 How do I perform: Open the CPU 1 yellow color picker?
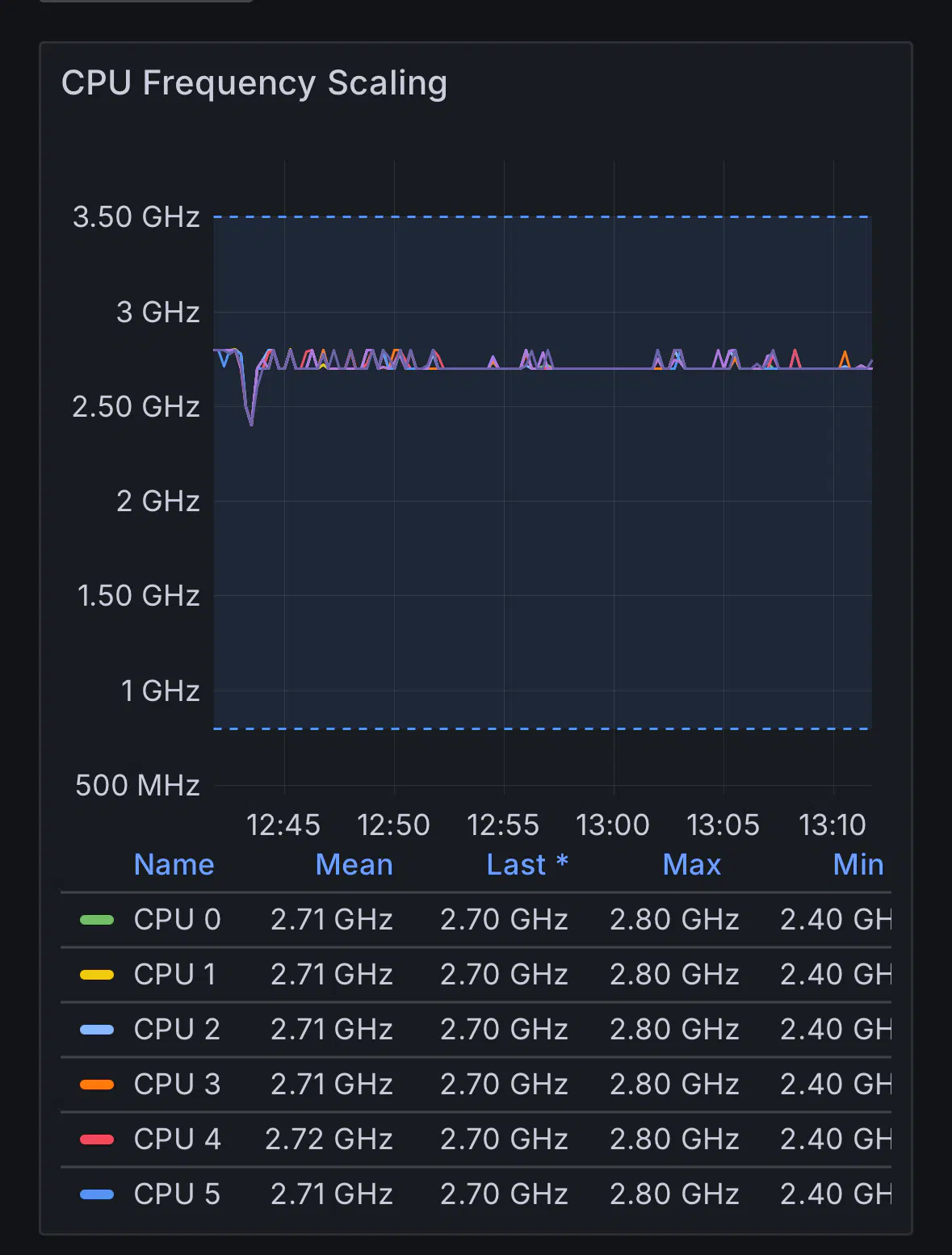pos(97,975)
